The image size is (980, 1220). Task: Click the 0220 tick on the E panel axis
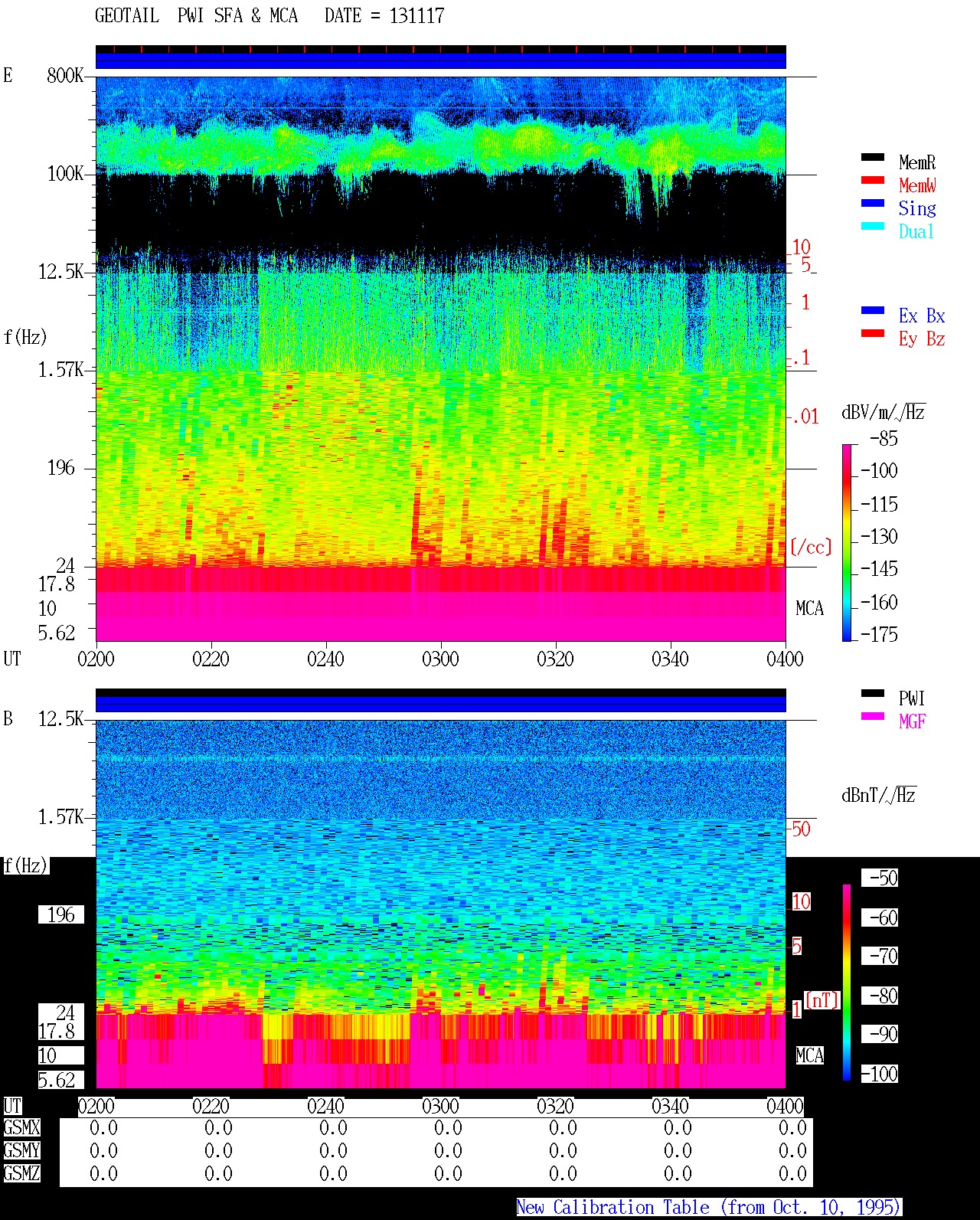pos(211,659)
